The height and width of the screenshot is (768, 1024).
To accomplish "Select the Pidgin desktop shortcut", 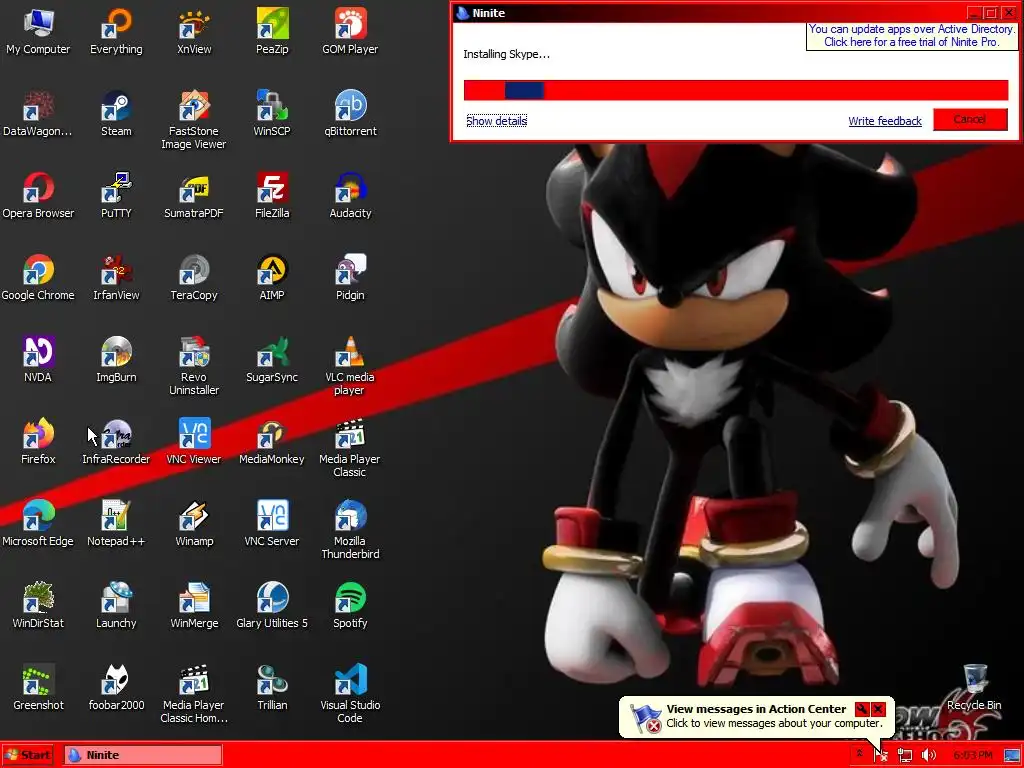I will click(350, 278).
